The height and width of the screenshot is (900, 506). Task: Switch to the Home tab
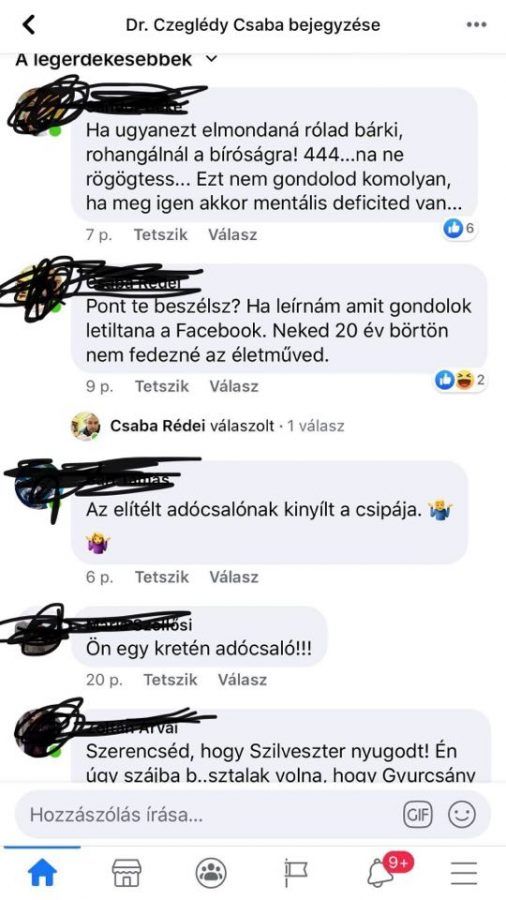coord(42,873)
